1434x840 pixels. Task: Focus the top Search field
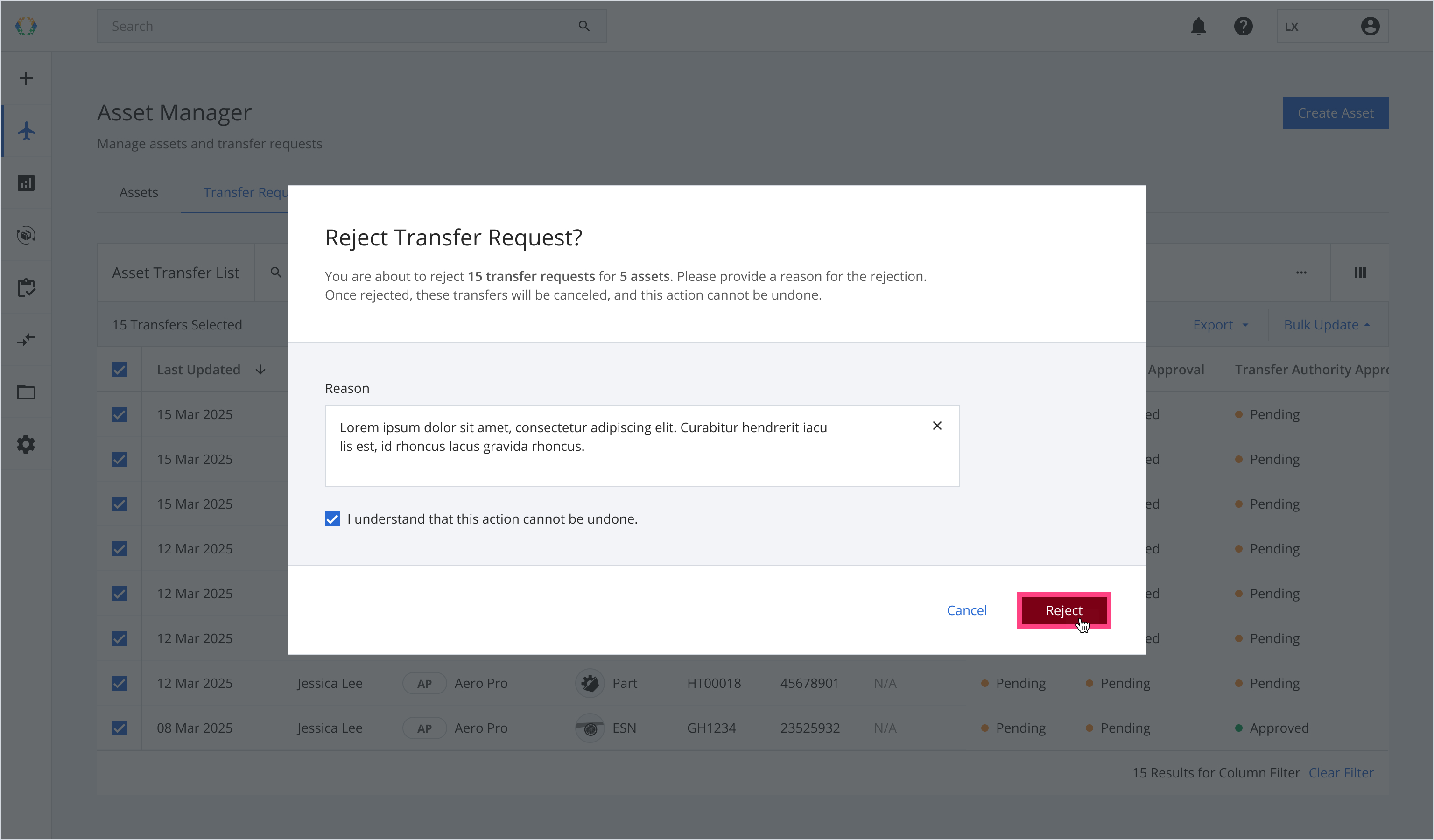coord(351,26)
